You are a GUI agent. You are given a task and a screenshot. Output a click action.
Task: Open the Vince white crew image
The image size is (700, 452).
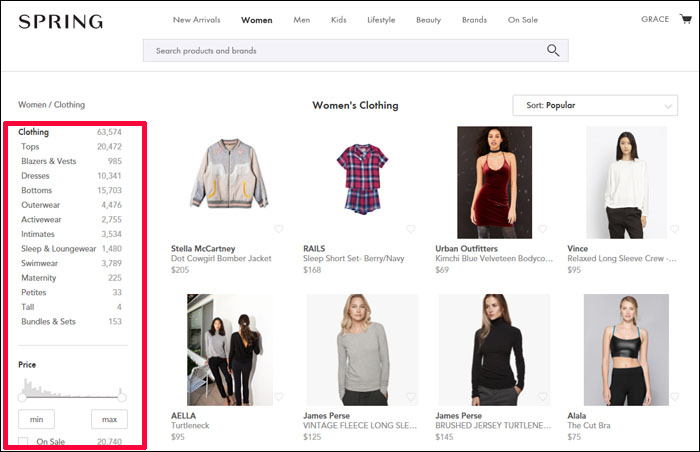[626, 182]
